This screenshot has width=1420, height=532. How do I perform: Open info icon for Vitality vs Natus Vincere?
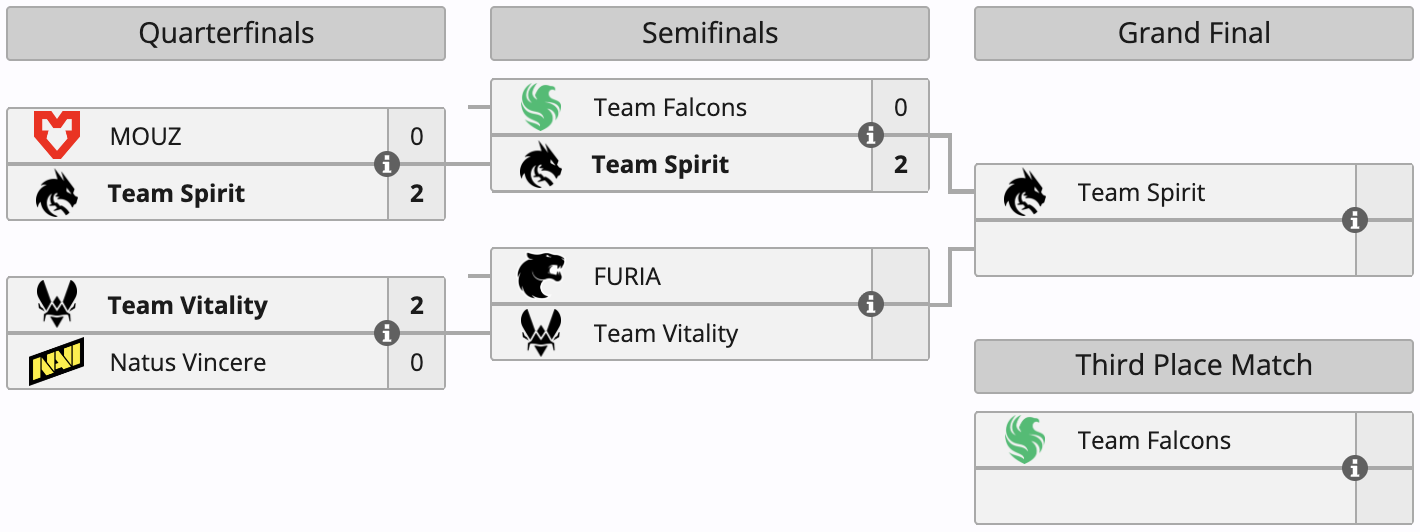(x=387, y=333)
